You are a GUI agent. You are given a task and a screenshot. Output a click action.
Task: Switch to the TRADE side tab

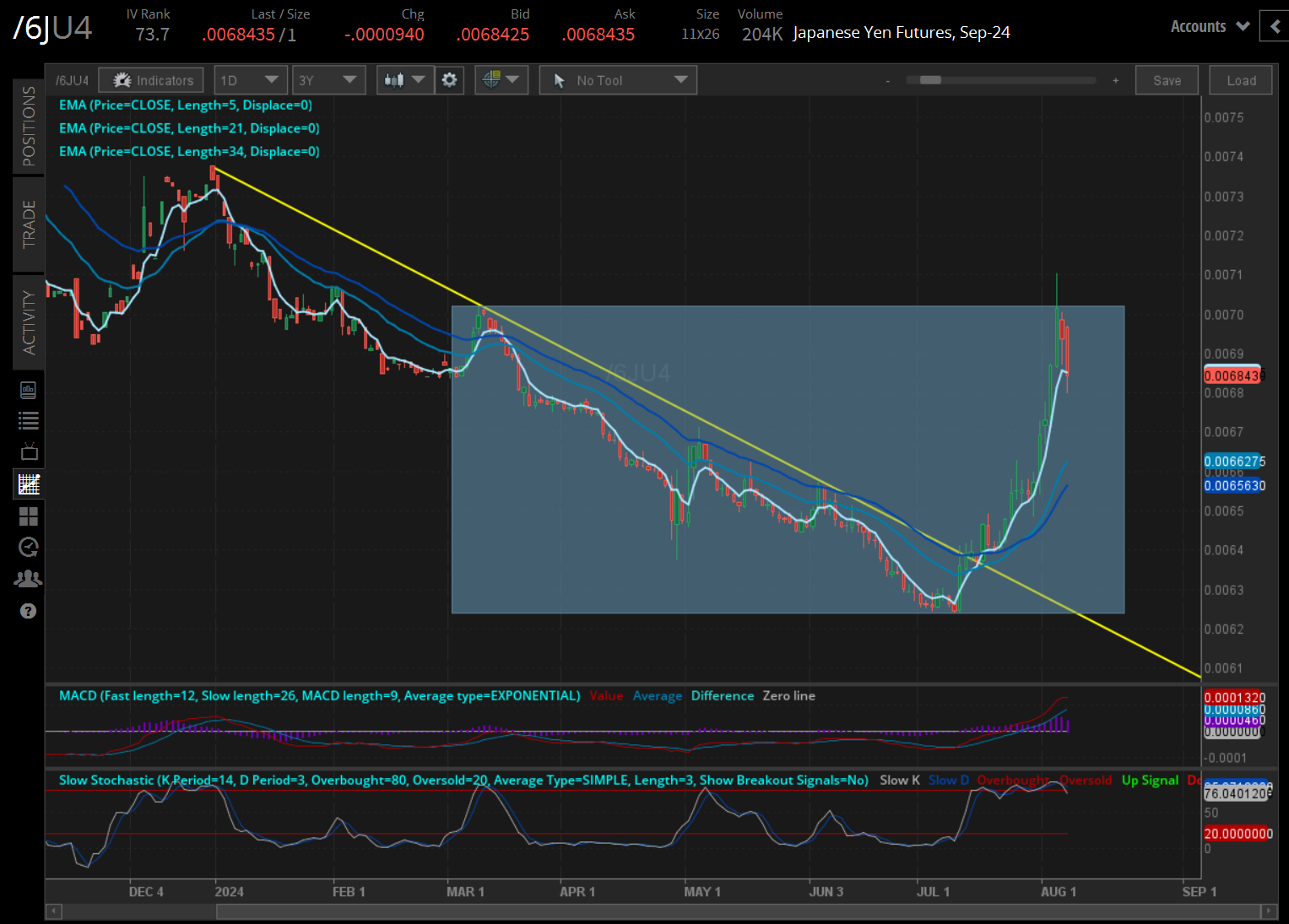29,224
